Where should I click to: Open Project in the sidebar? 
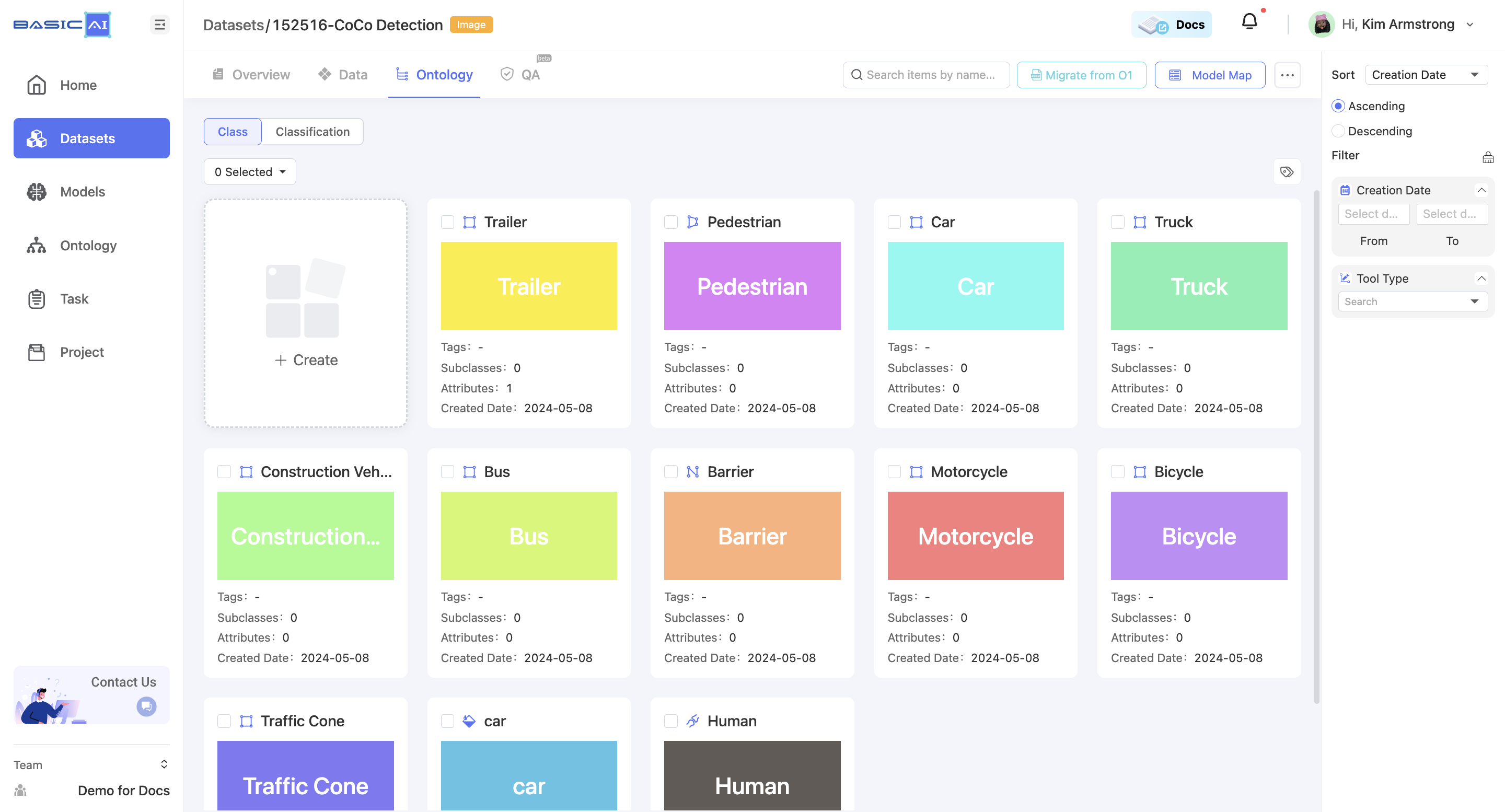[x=92, y=352]
